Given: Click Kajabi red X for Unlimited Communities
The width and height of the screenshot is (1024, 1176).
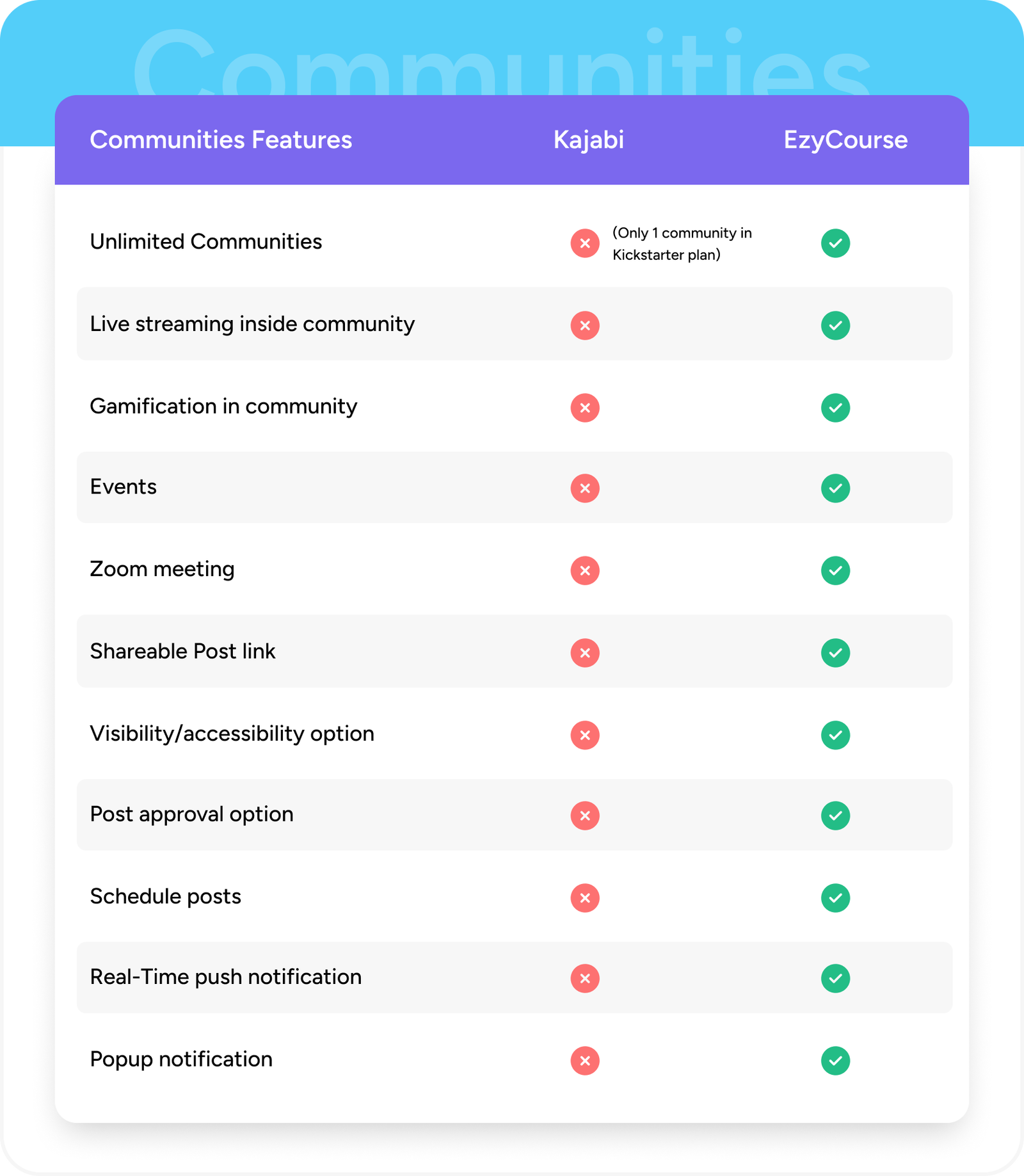Looking at the screenshot, I should (585, 243).
